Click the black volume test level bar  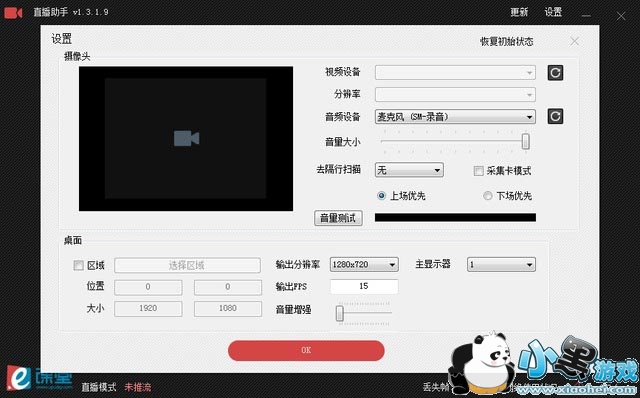(x=455, y=218)
